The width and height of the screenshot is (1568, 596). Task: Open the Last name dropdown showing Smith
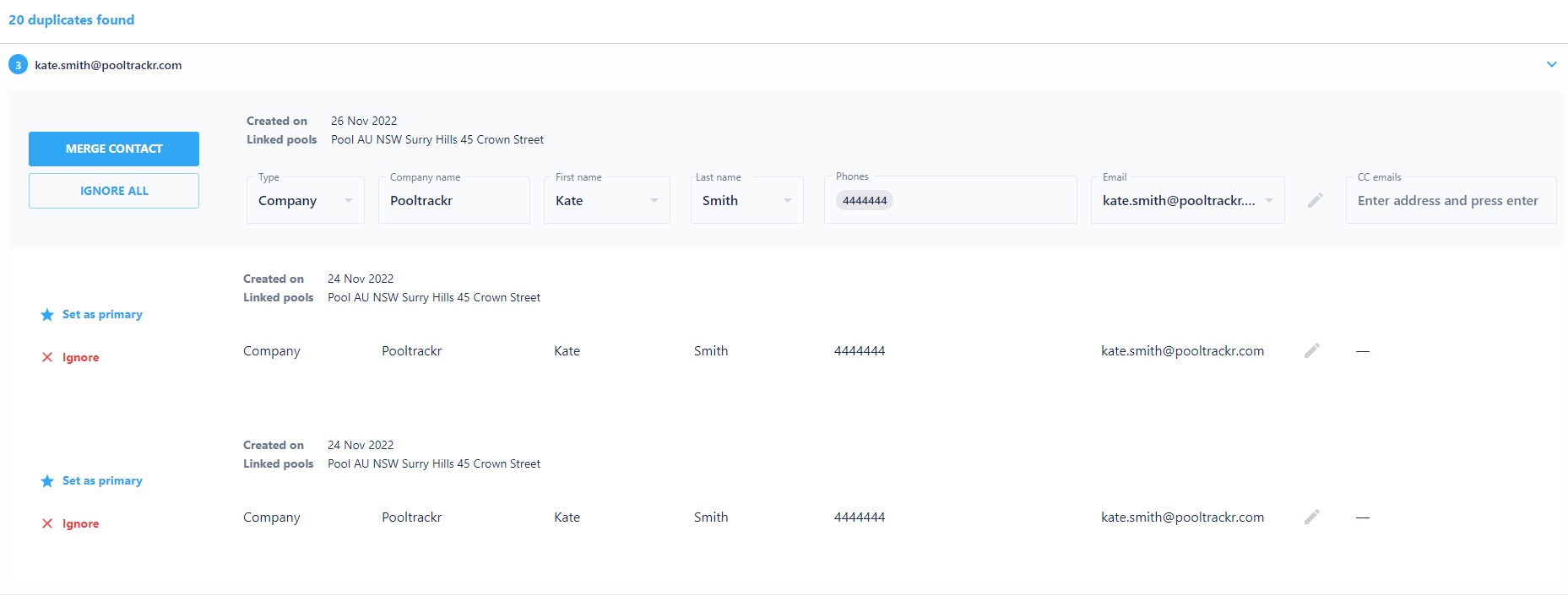pos(747,200)
